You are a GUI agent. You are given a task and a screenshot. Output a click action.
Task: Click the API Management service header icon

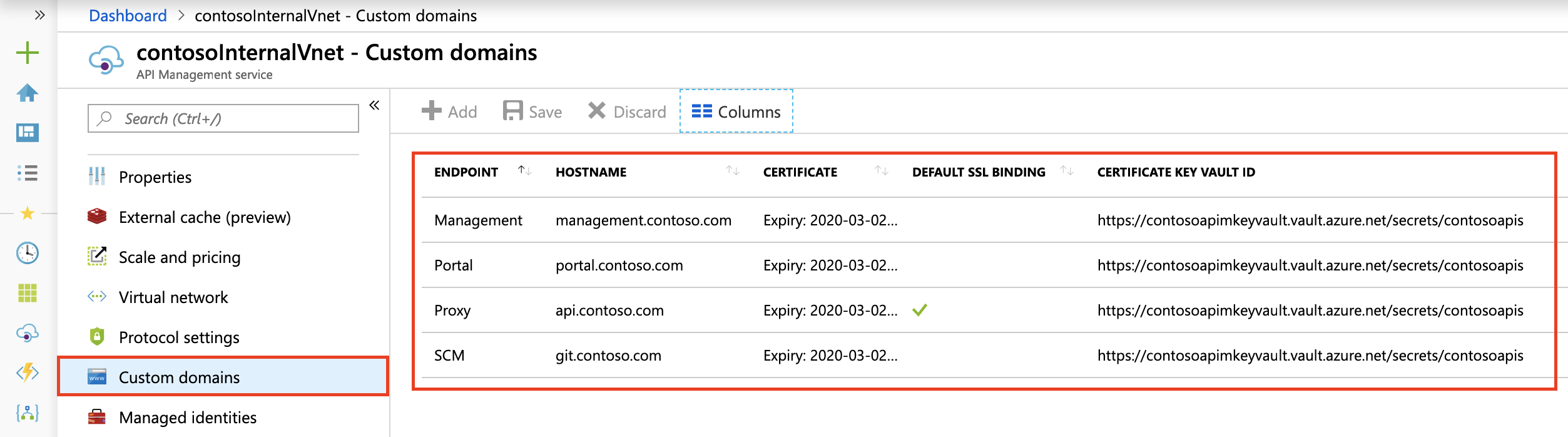(x=106, y=60)
